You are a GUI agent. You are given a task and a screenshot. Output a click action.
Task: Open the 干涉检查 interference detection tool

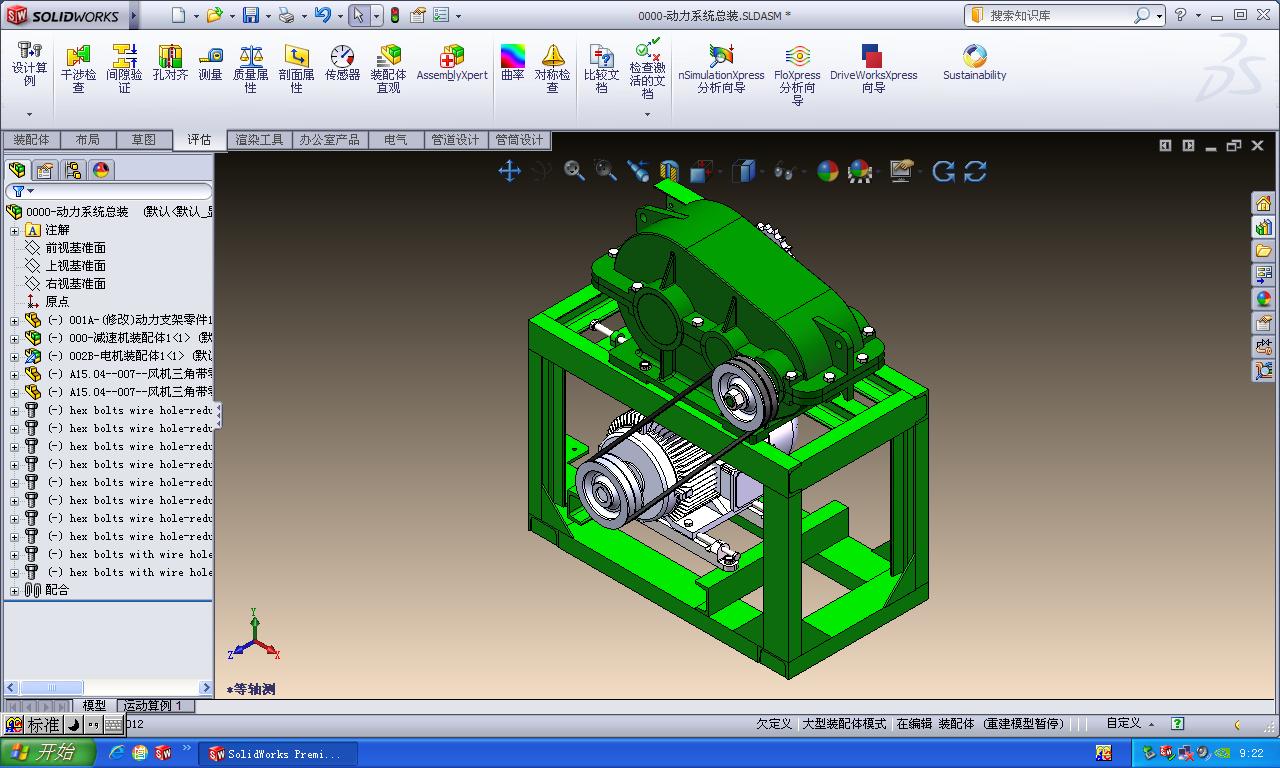tap(78, 68)
